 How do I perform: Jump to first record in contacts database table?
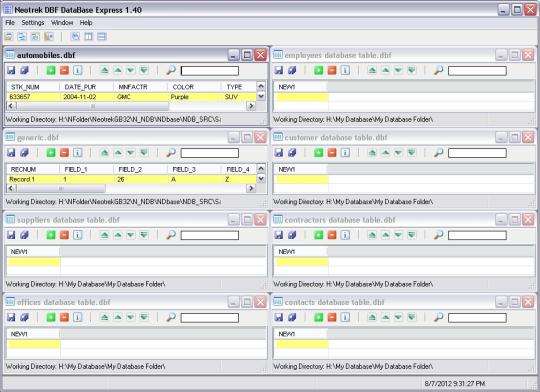[372, 317]
